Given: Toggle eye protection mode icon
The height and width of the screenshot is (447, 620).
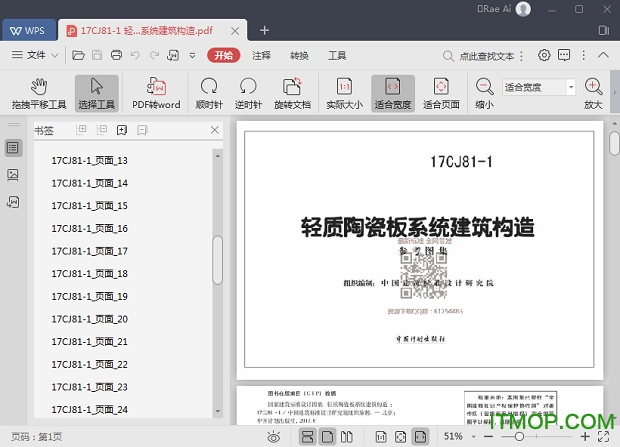Looking at the screenshot, I should point(274,437).
